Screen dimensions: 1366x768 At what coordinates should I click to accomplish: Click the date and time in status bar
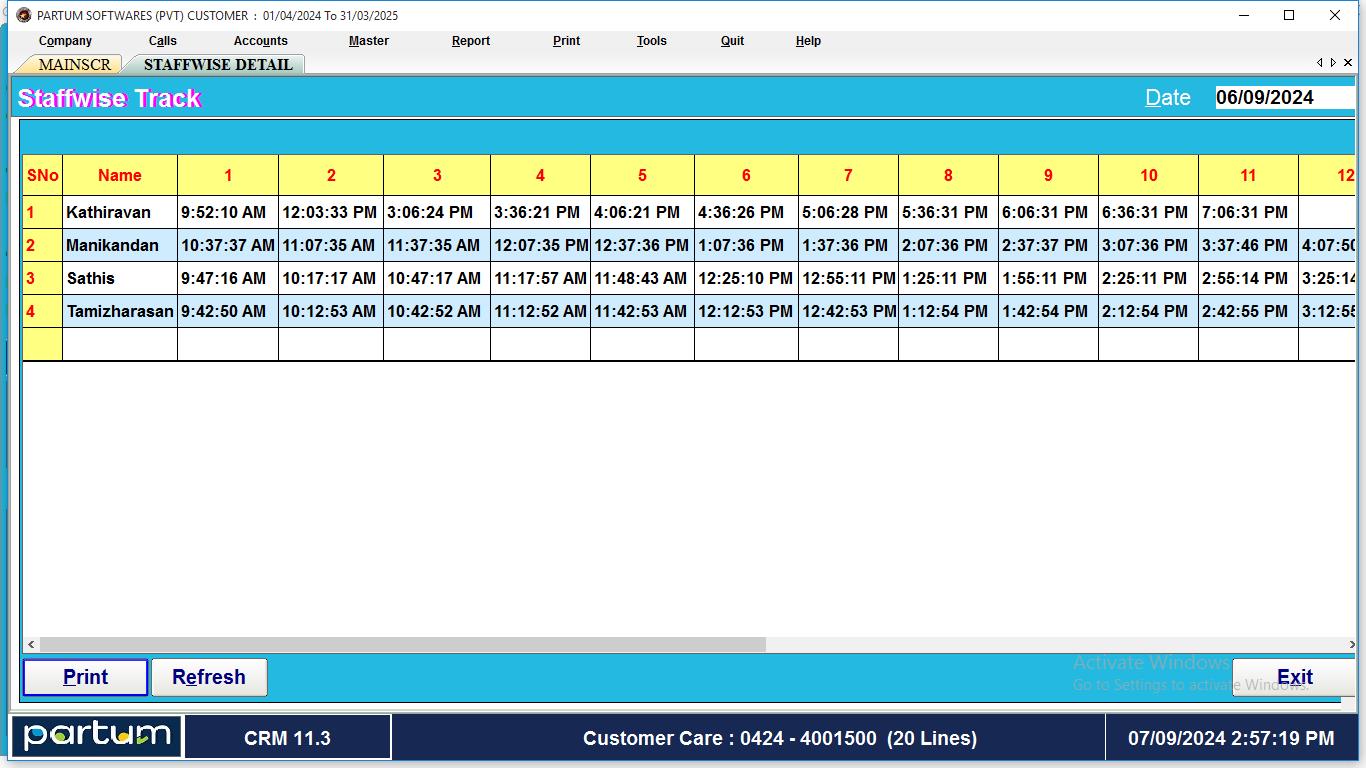(1231, 738)
